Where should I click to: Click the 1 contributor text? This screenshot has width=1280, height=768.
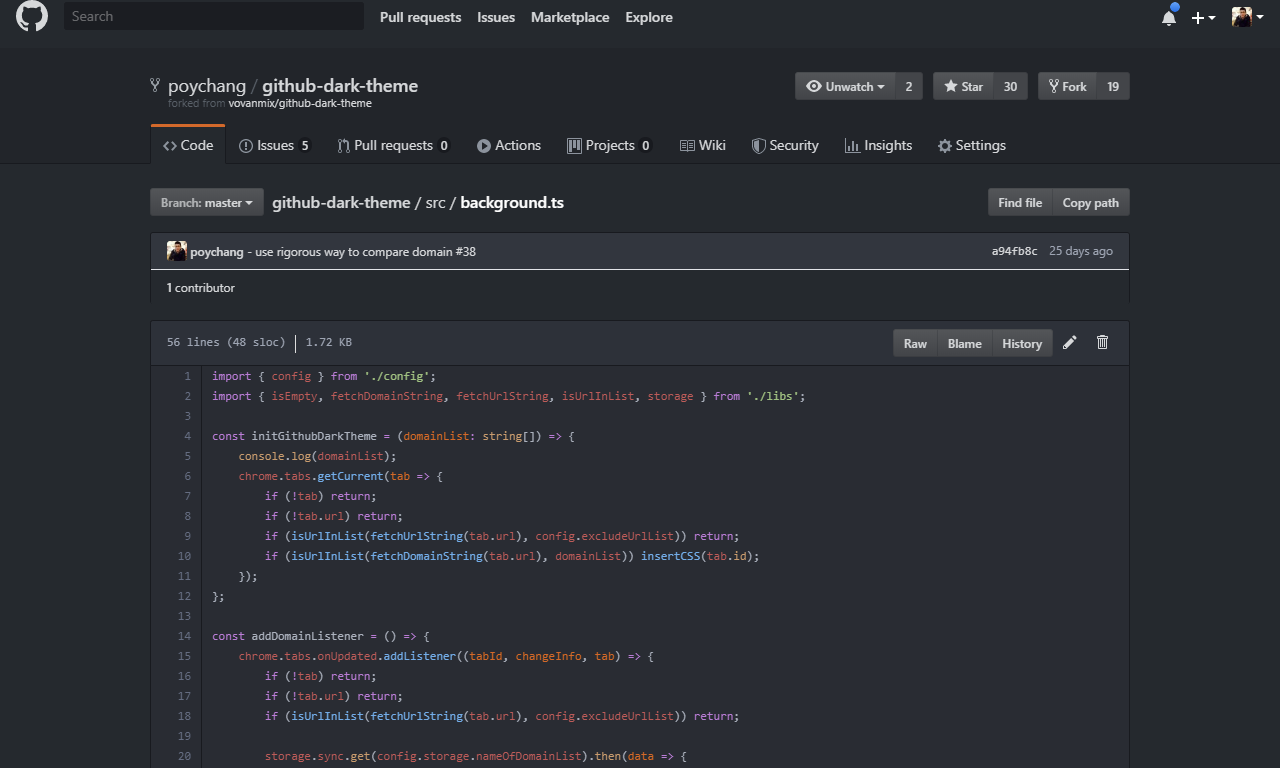(201, 287)
